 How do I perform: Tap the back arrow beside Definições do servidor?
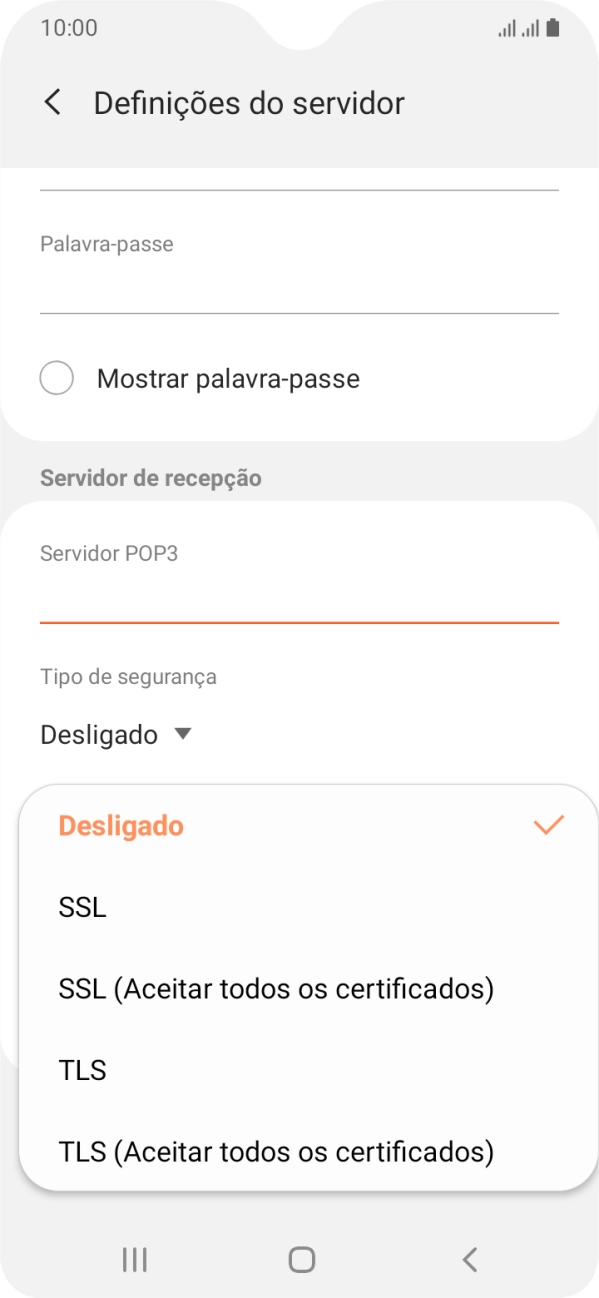click(x=51, y=102)
